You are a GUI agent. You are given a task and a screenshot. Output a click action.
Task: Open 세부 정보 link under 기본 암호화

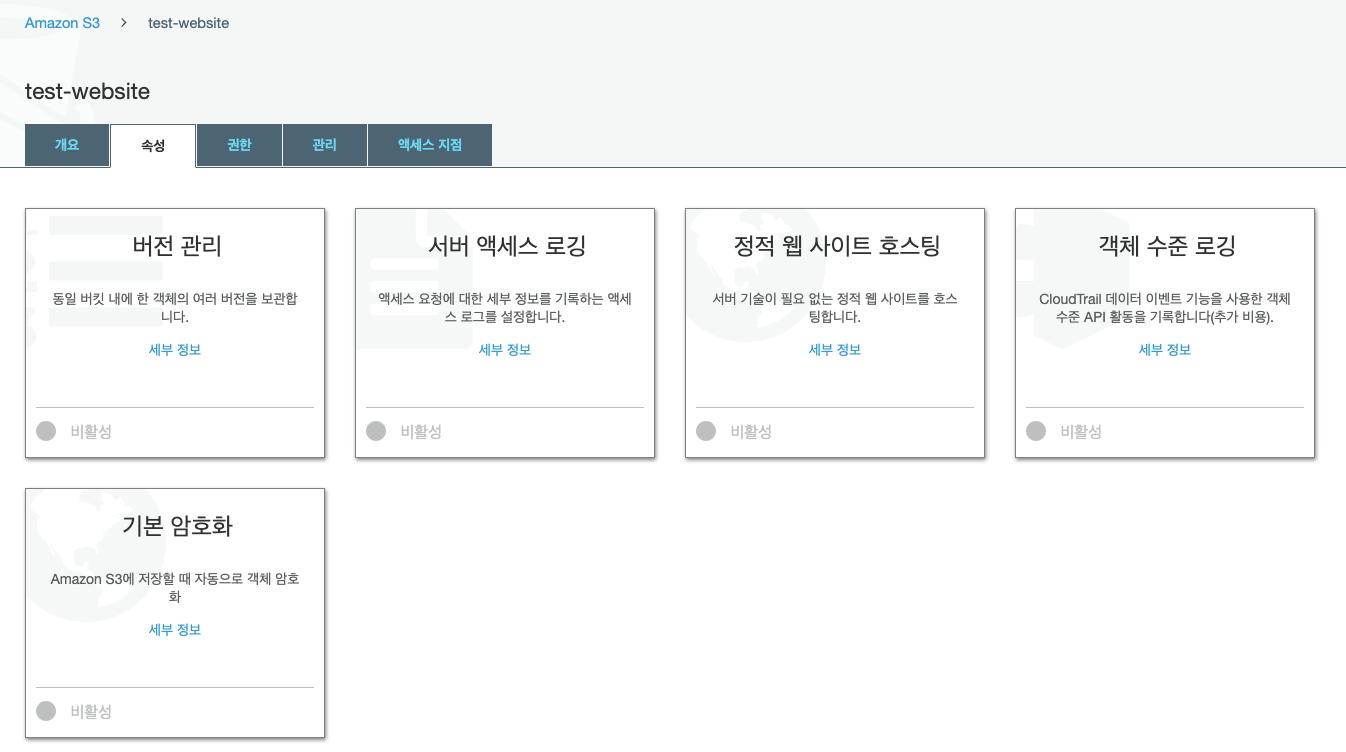tap(175, 630)
